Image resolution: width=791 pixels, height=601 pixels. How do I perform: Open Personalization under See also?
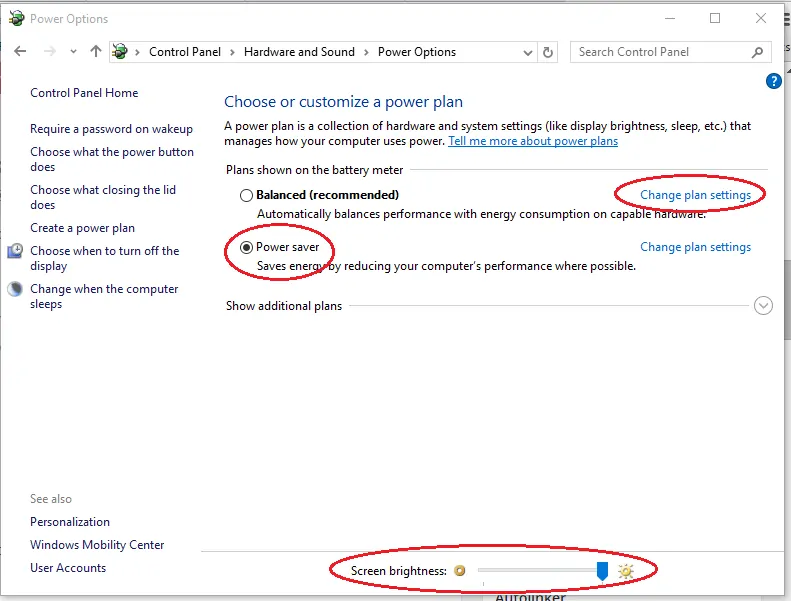[70, 522]
